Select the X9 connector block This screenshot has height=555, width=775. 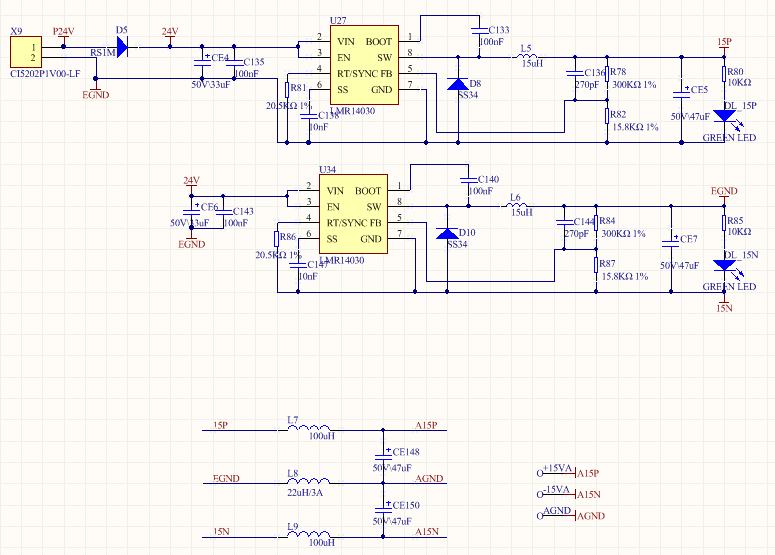click(x=26, y=52)
